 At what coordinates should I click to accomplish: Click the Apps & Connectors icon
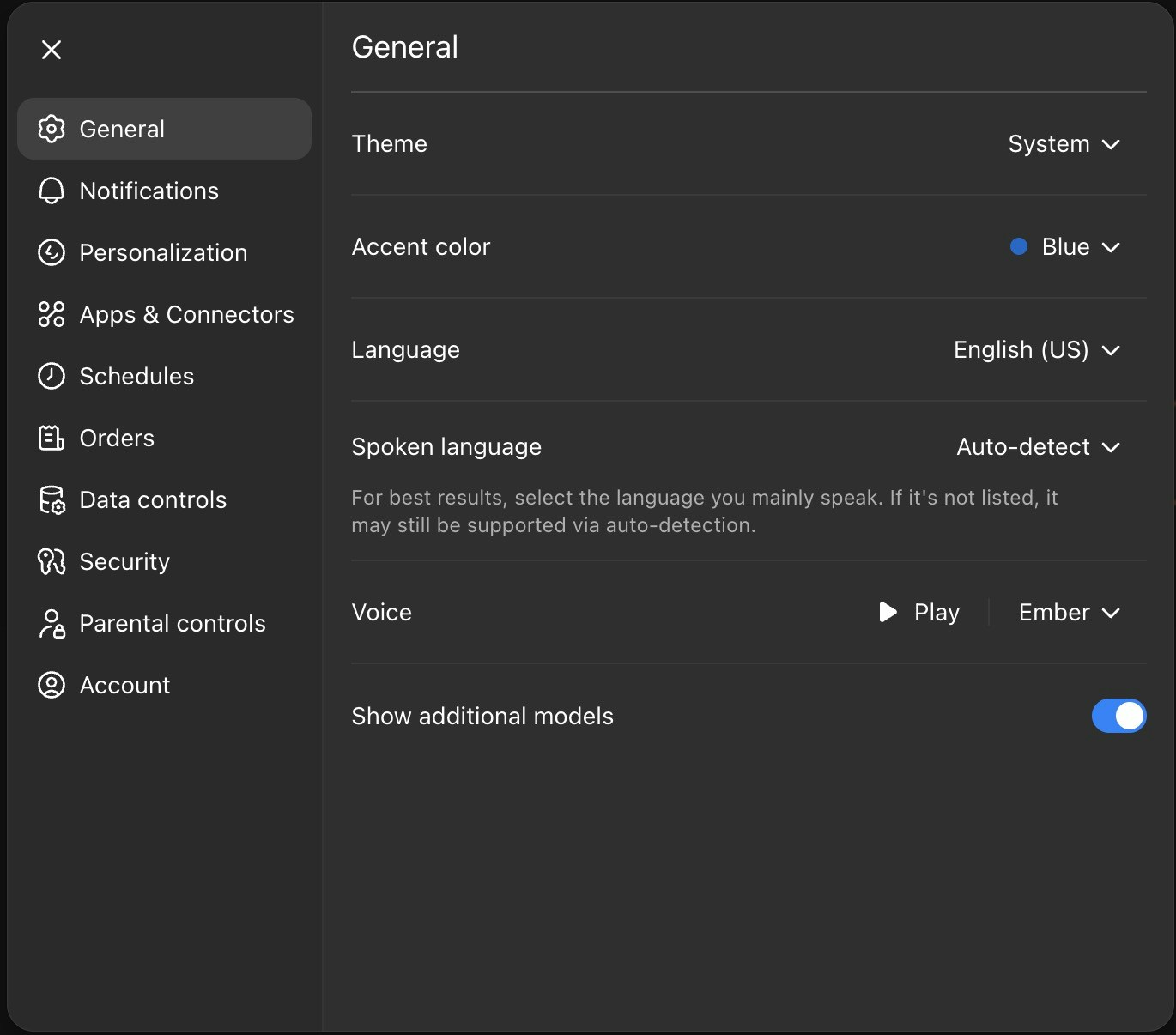point(51,314)
